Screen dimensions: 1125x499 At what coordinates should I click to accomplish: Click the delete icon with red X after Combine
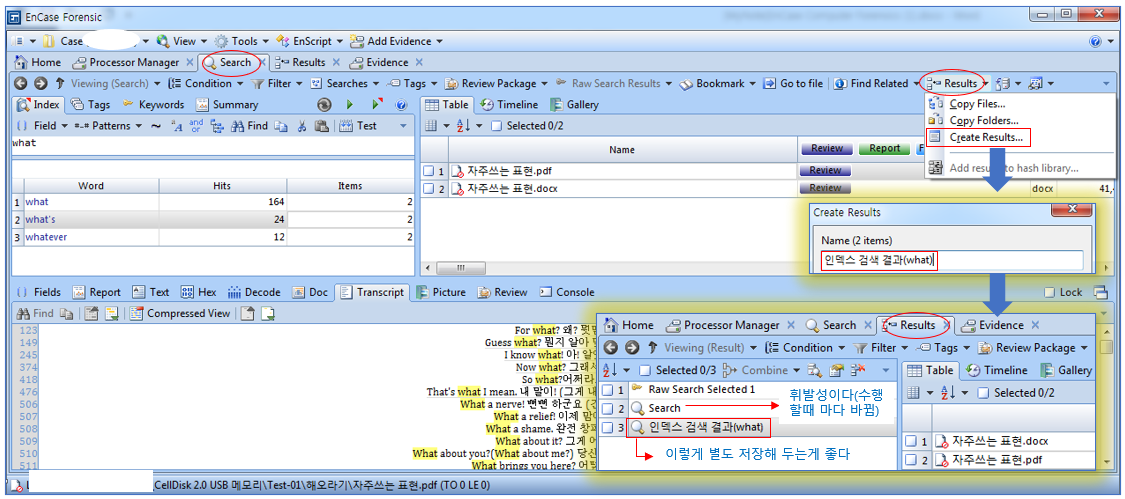(x=857, y=370)
